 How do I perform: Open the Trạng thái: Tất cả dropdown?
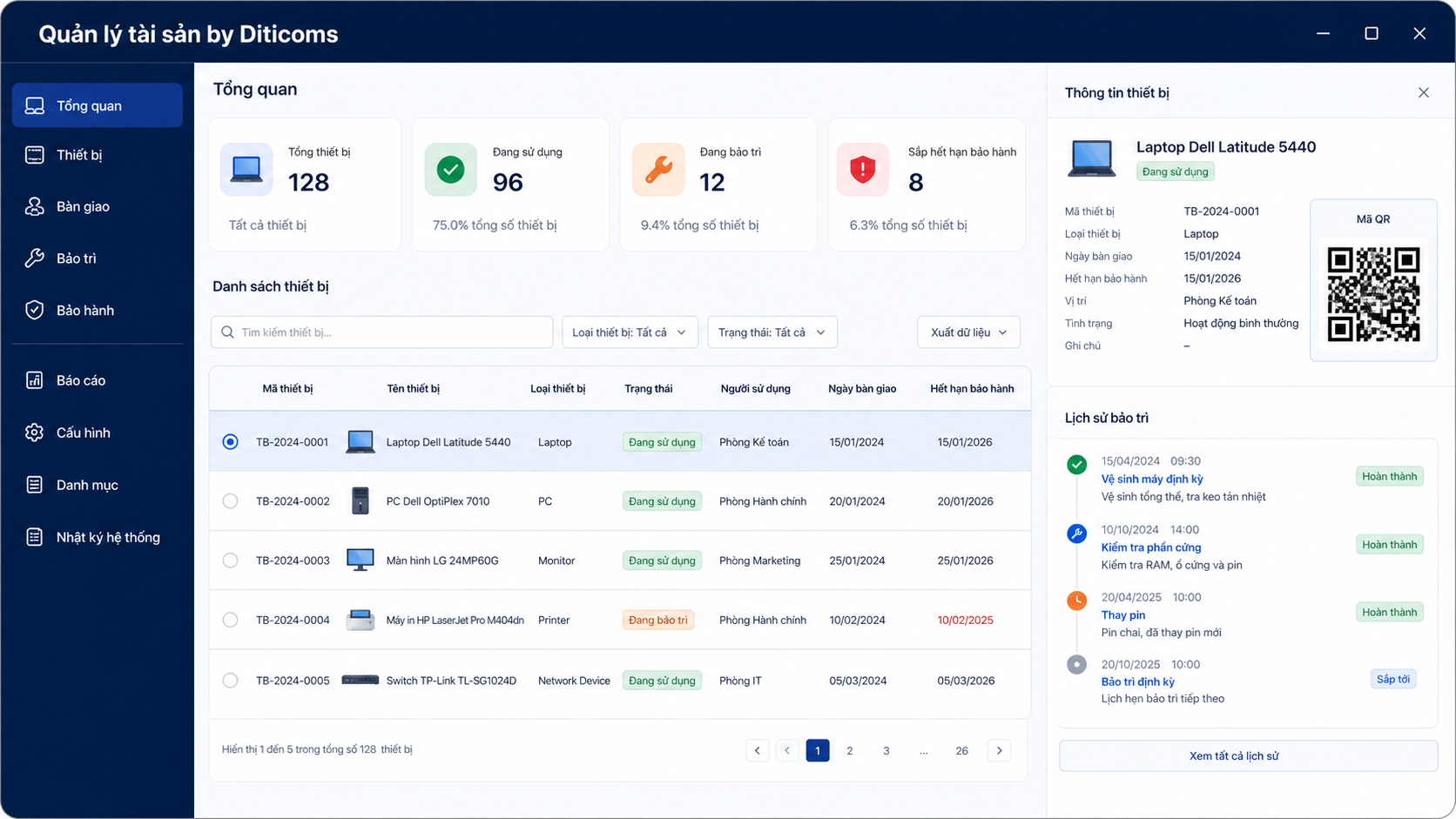point(772,332)
